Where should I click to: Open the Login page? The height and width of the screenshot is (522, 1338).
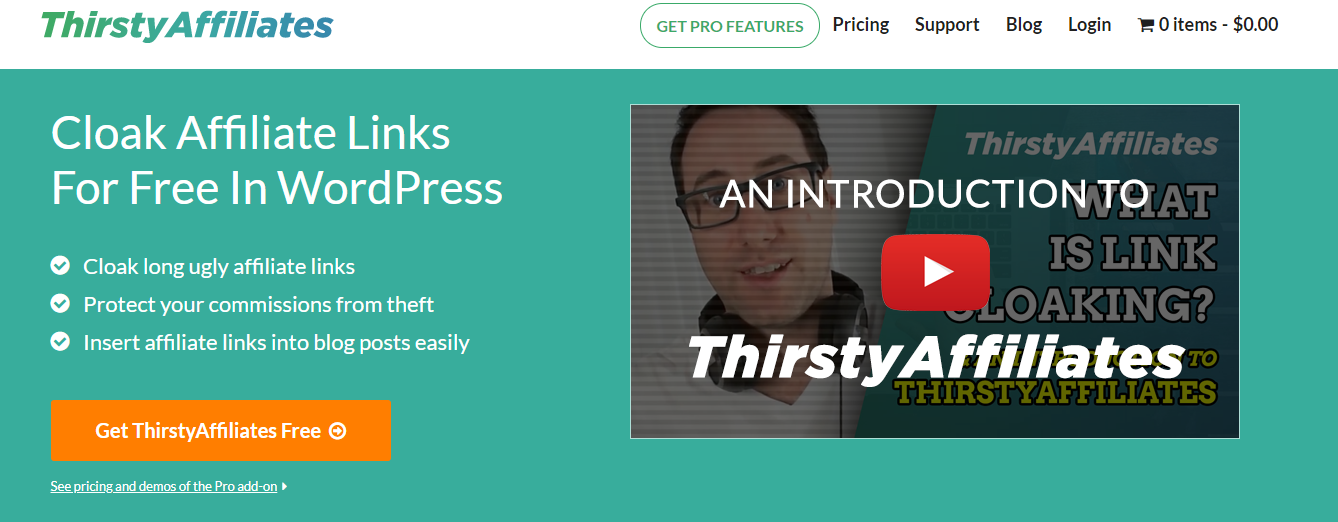(1089, 24)
